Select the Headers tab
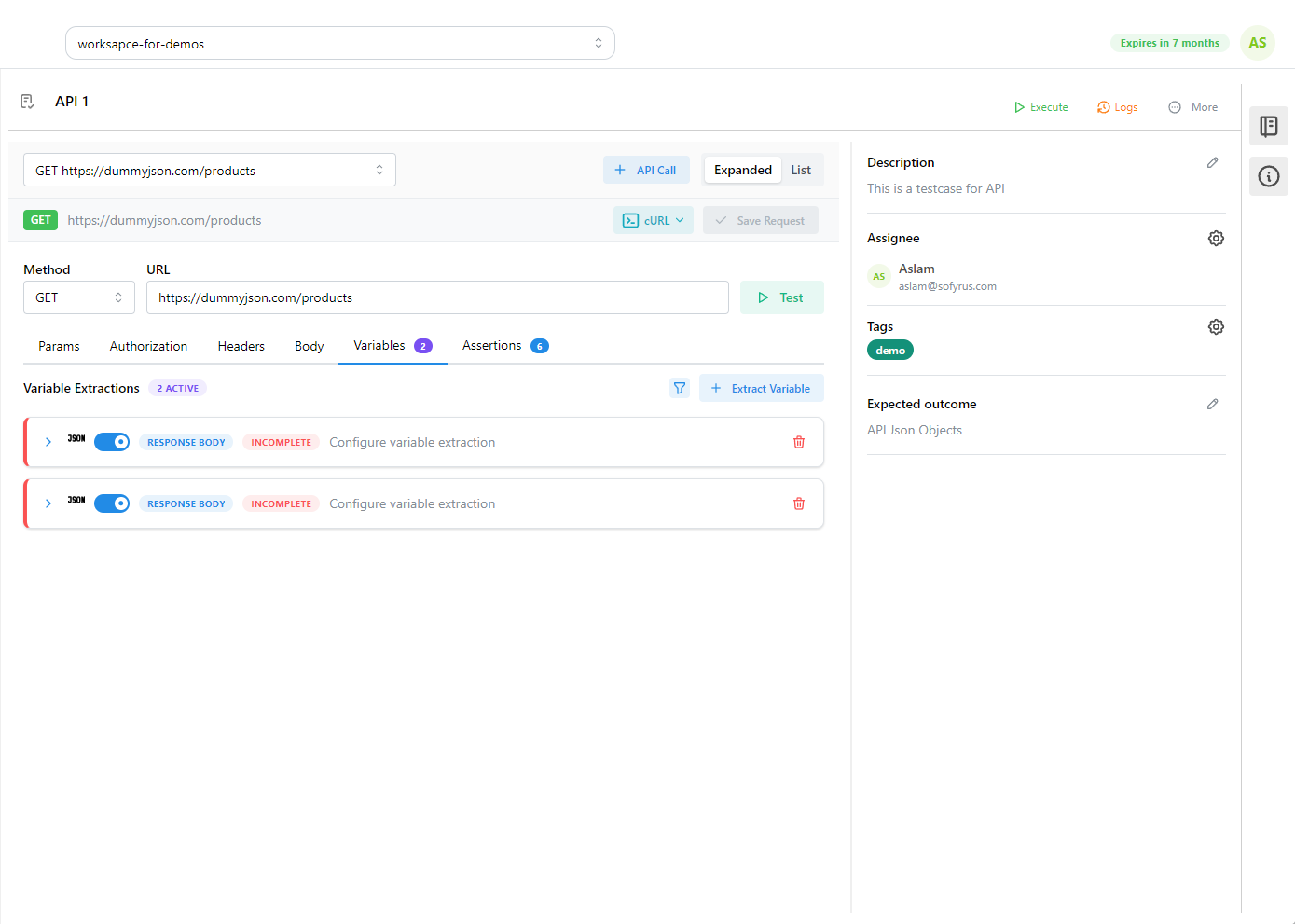 (241, 345)
